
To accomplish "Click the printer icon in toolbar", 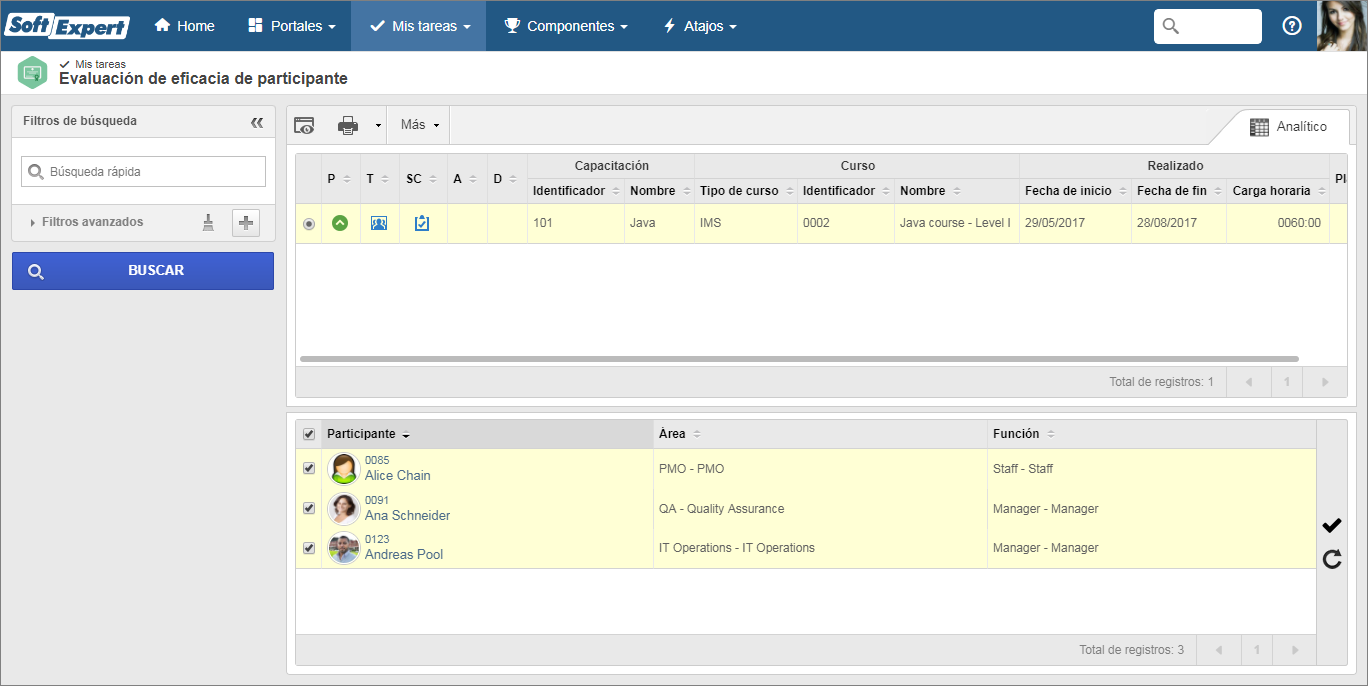I will coord(348,125).
